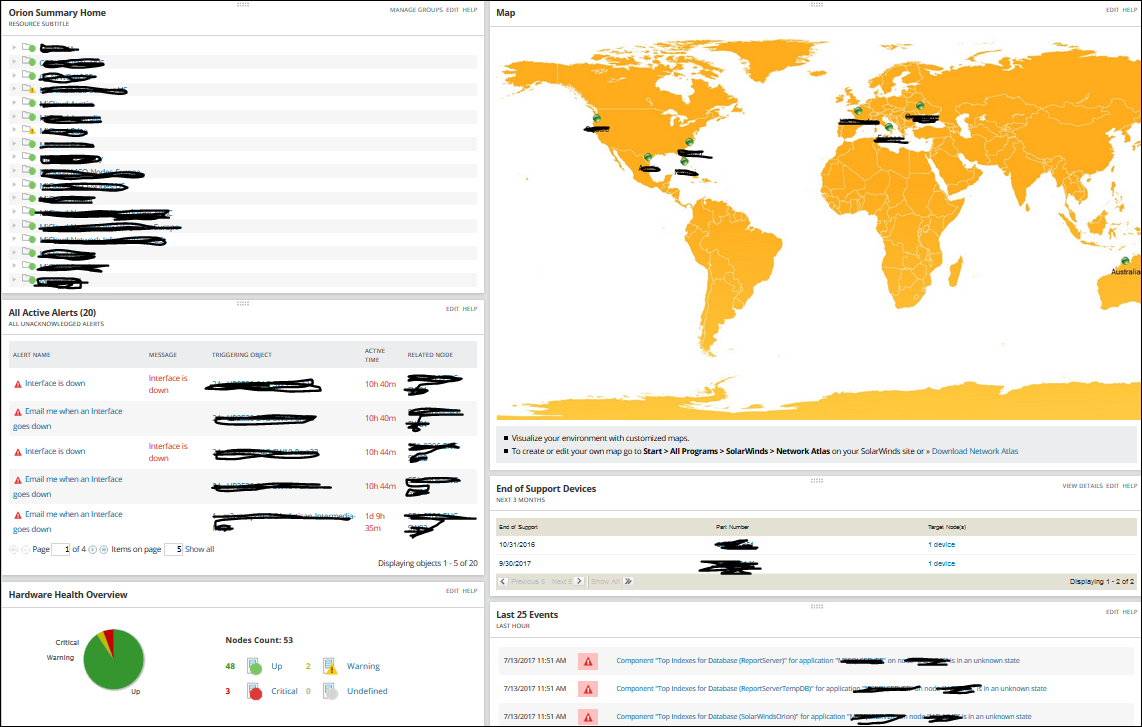The image size is (1142, 727).
Task: Open the 1 device link for 10/31/2016
Action: click(x=941, y=545)
